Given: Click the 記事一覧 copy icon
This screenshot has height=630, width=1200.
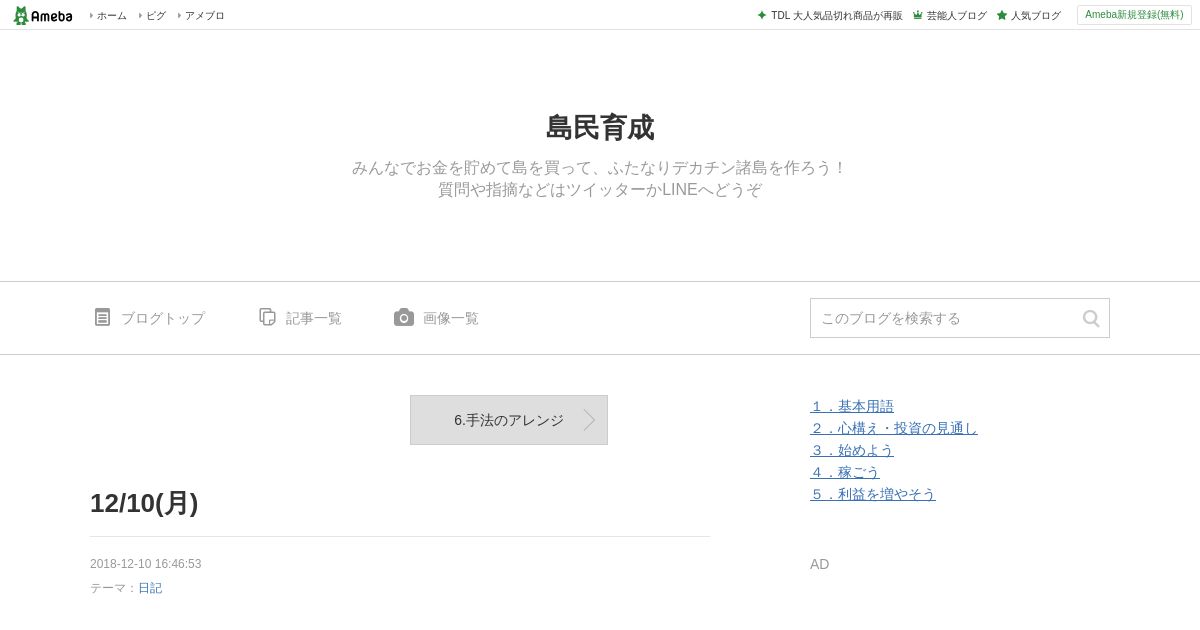Looking at the screenshot, I should coord(267,317).
